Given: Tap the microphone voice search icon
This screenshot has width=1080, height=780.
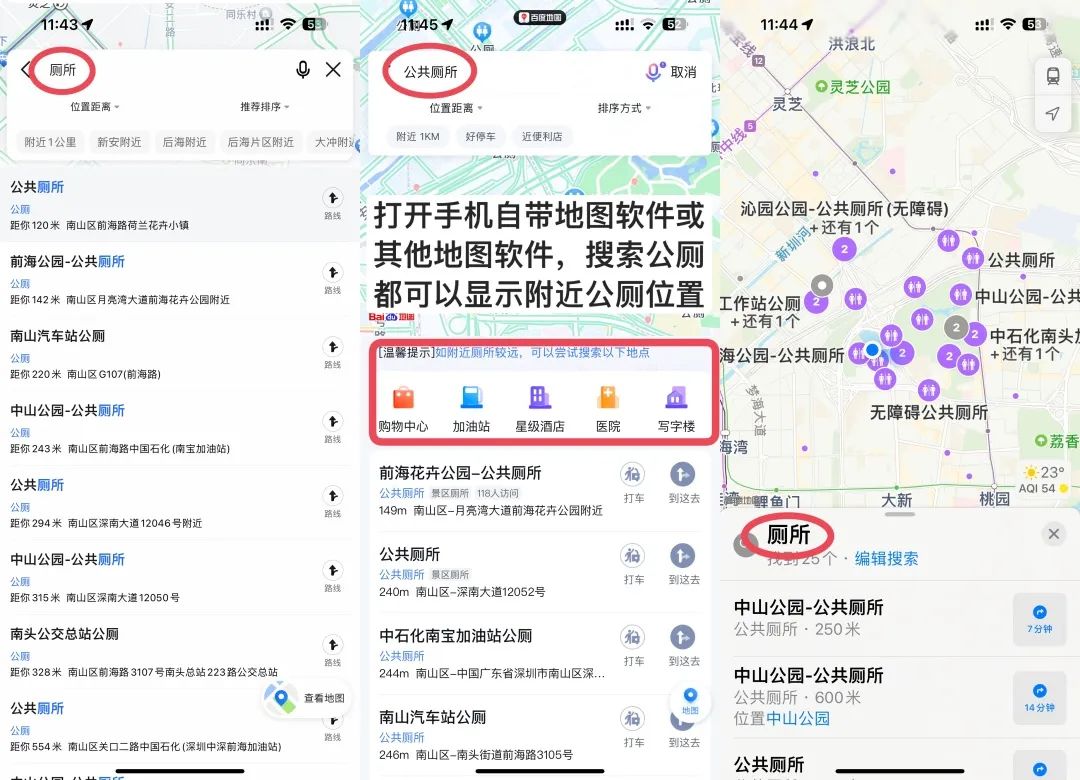Looking at the screenshot, I should (x=302, y=69).
